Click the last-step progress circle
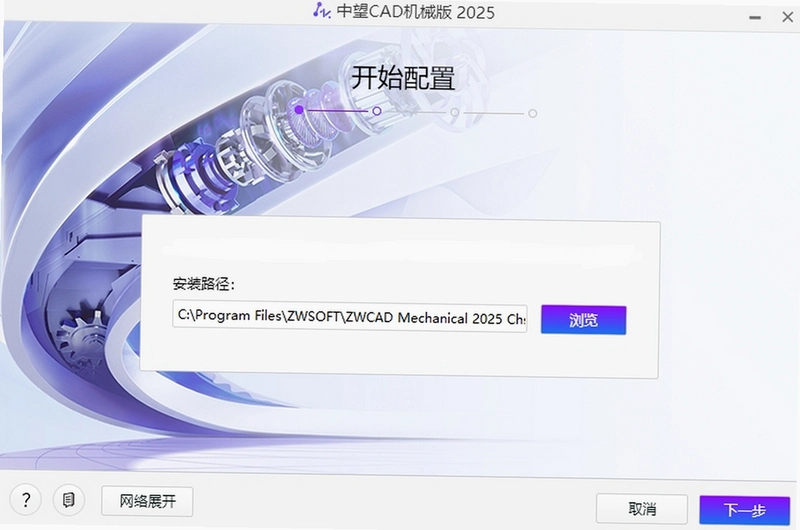The width and height of the screenshot is (800, 530). click(x=533, y=113)
